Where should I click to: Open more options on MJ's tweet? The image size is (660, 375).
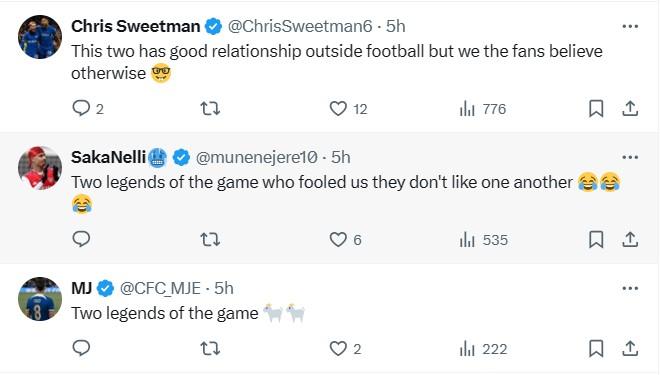tap(630, 288)
